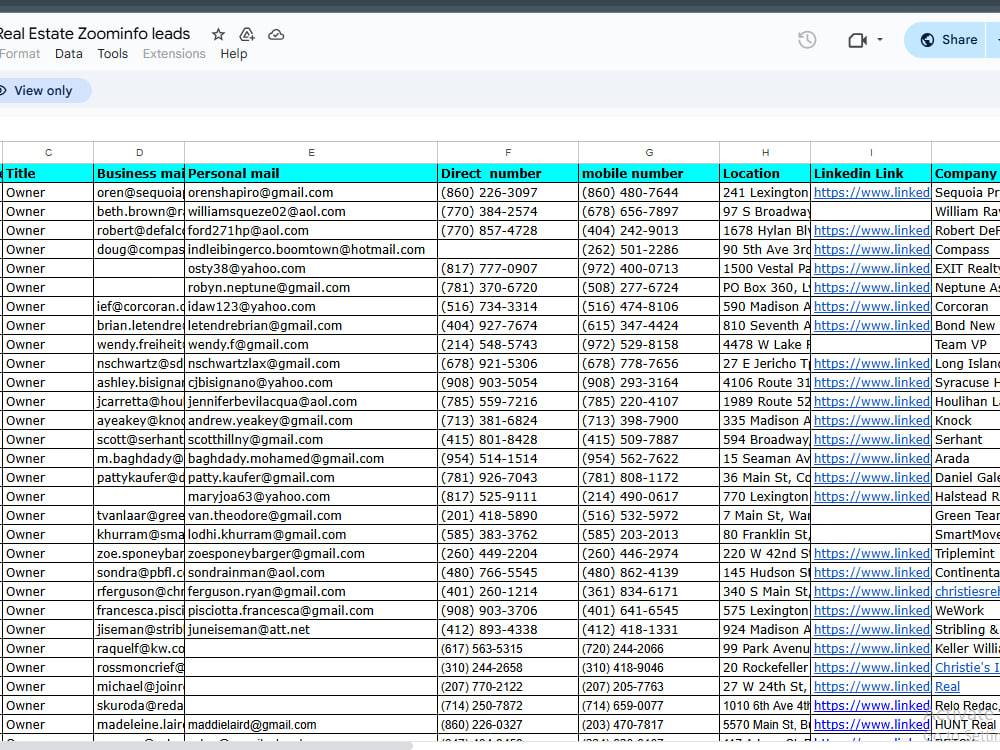
Task: Select cell zoesponeybarger@gmail.com
Action: tap(311, 554)
